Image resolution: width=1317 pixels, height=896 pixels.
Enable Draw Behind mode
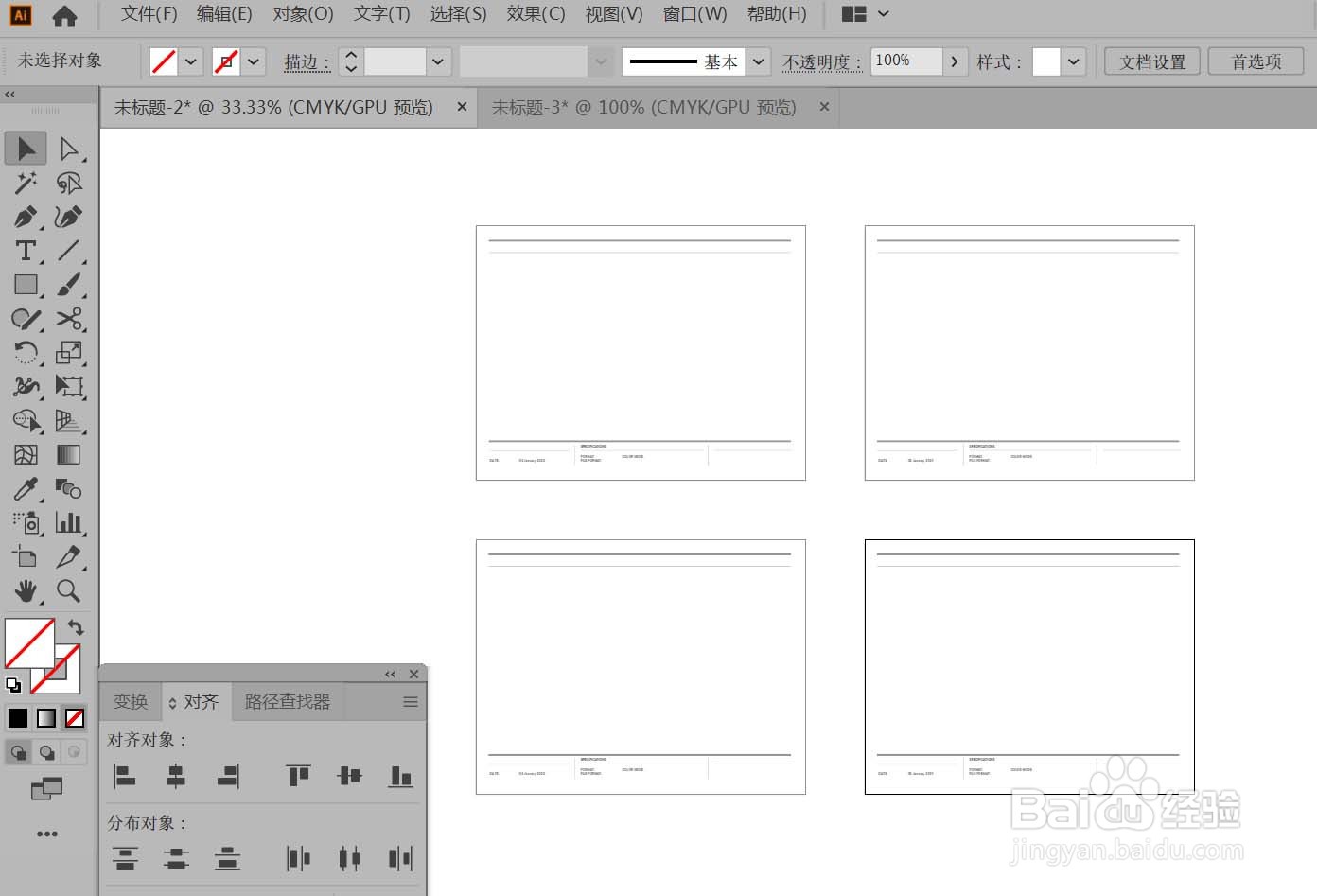point(46,752)
